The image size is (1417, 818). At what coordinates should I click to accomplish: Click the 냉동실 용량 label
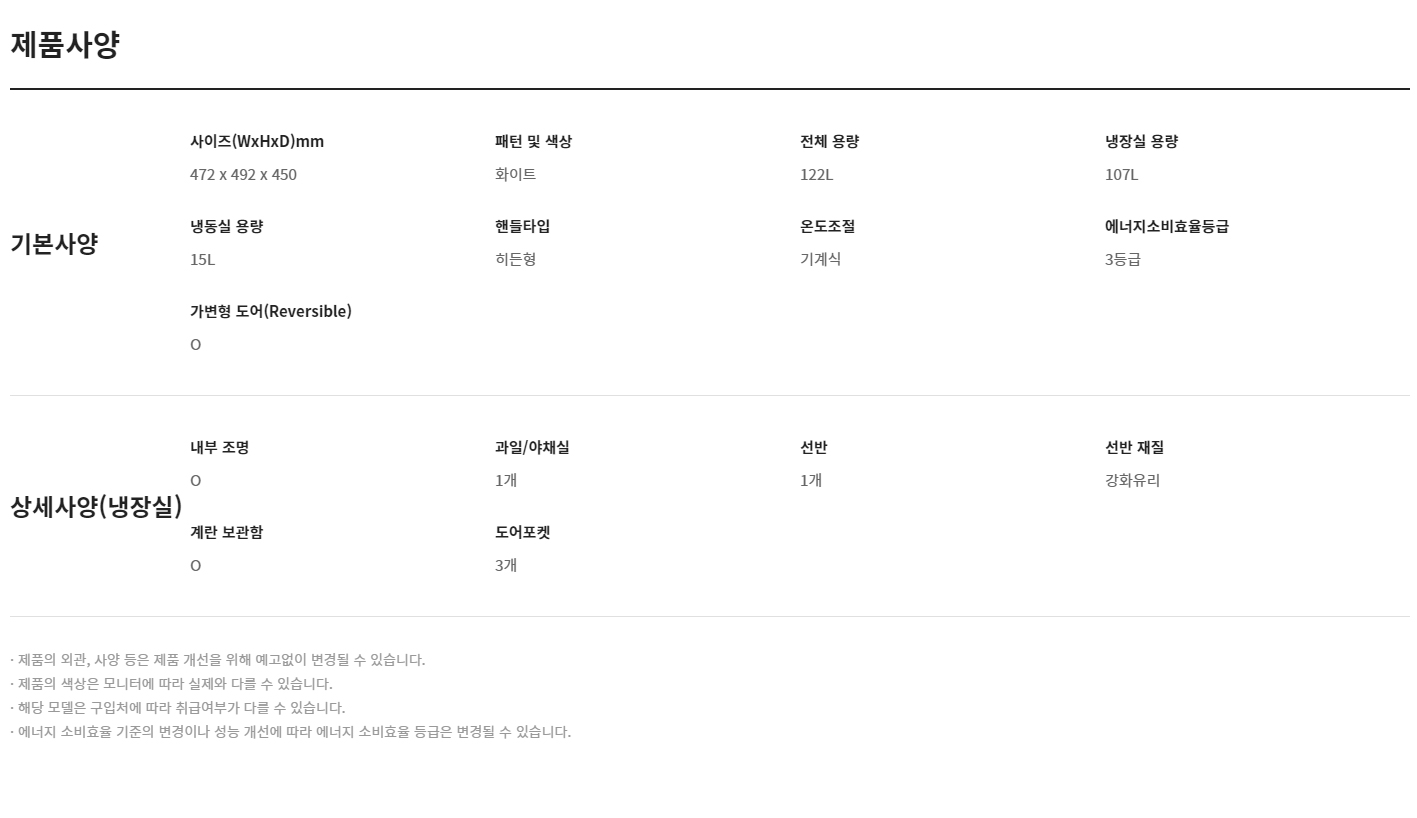tap(226, 227)
